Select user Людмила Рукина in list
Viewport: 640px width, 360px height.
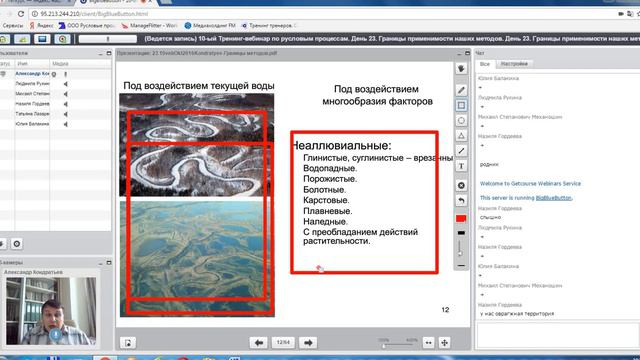pos(32,84)
